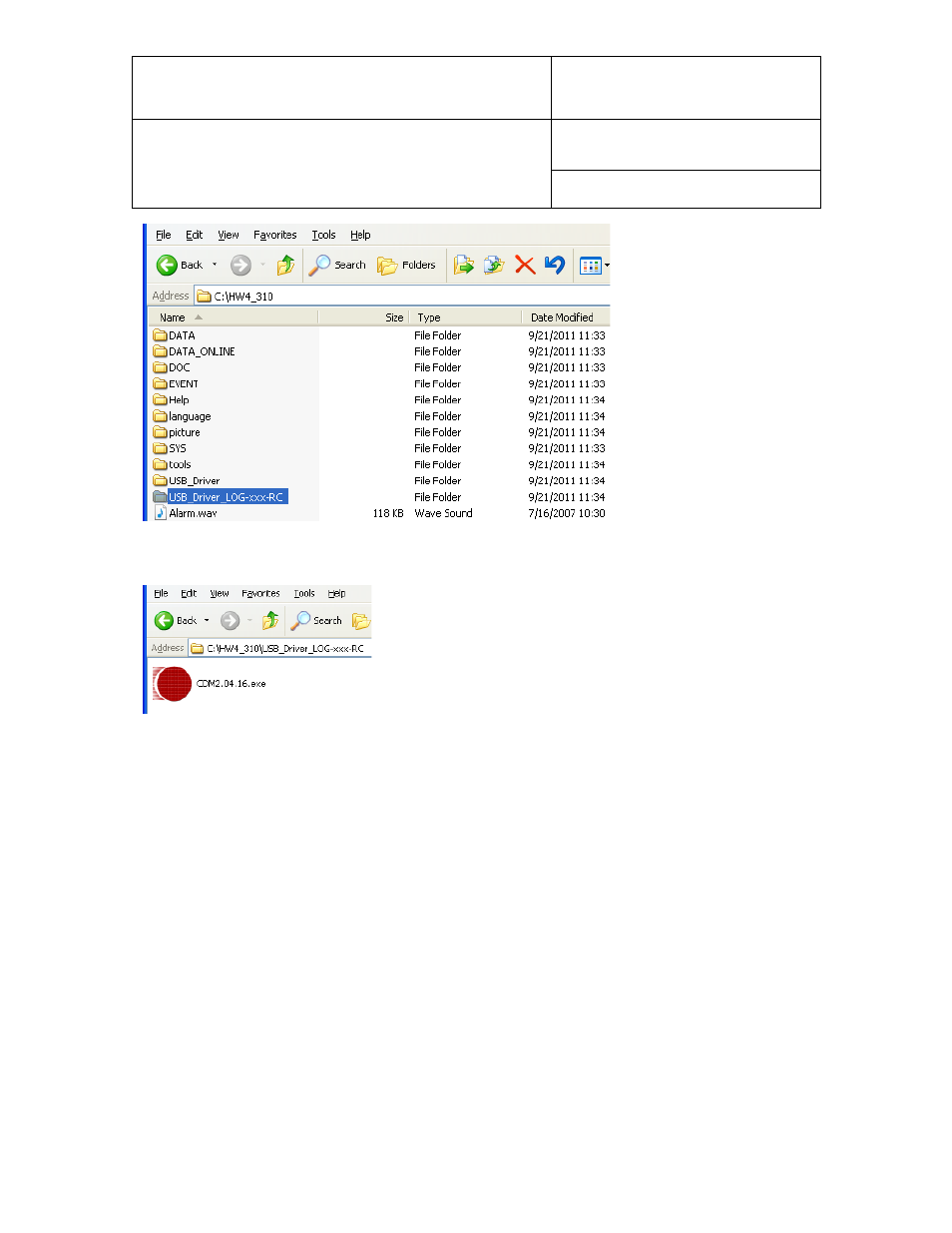Click Forward arrow in USB_Driver_LOG-xxx-RC window
This screenshot has width=952, height=1233.
pos(230,621)
